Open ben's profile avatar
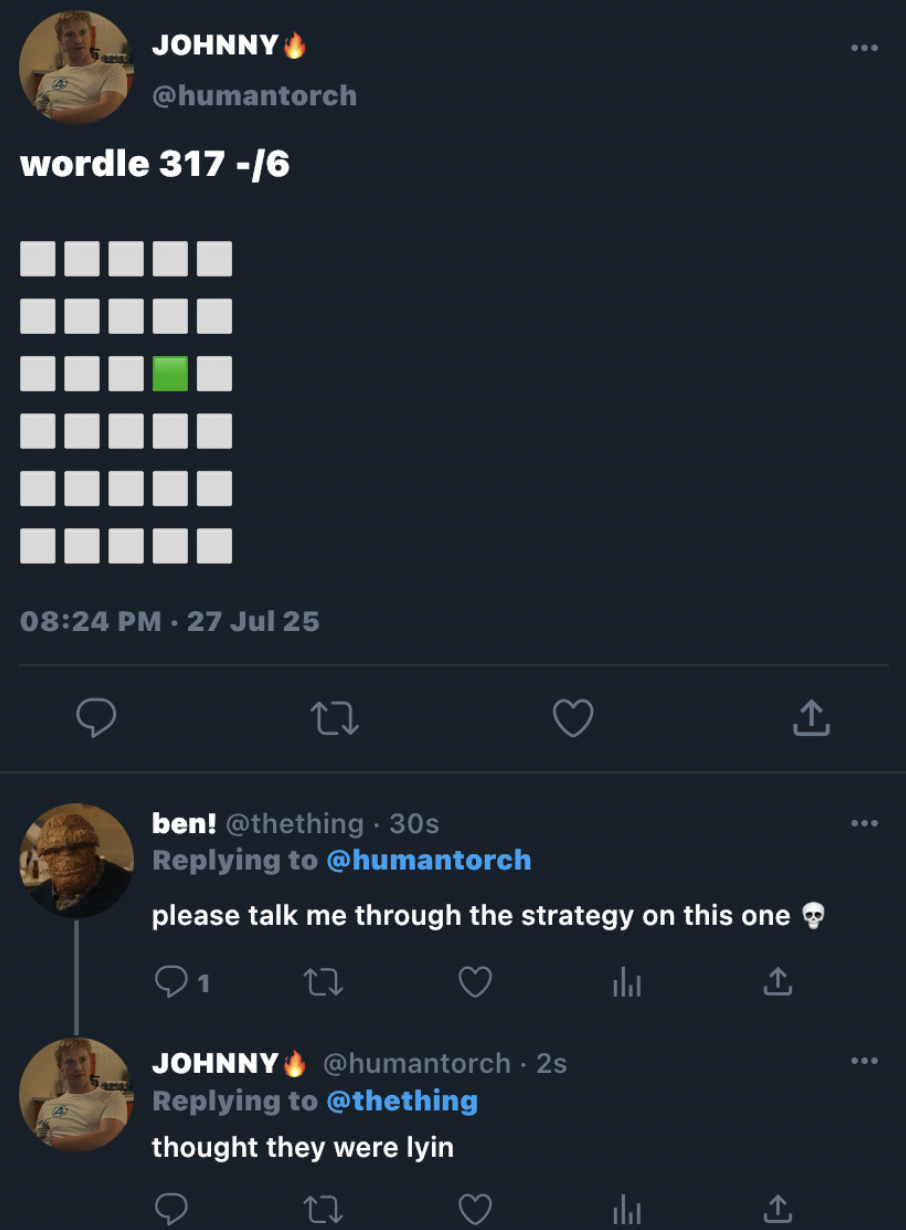 click(x=75, y=860)
